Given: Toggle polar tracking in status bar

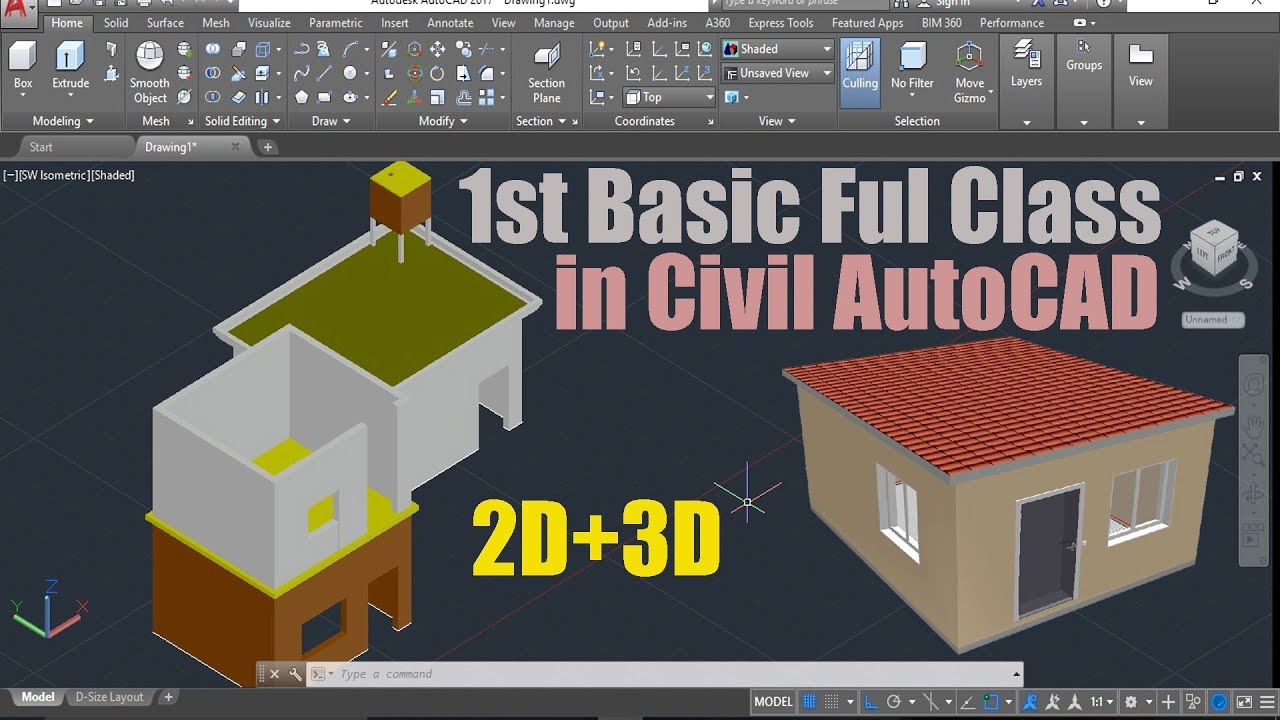Looking at the screenshot, I should point(894,702).
